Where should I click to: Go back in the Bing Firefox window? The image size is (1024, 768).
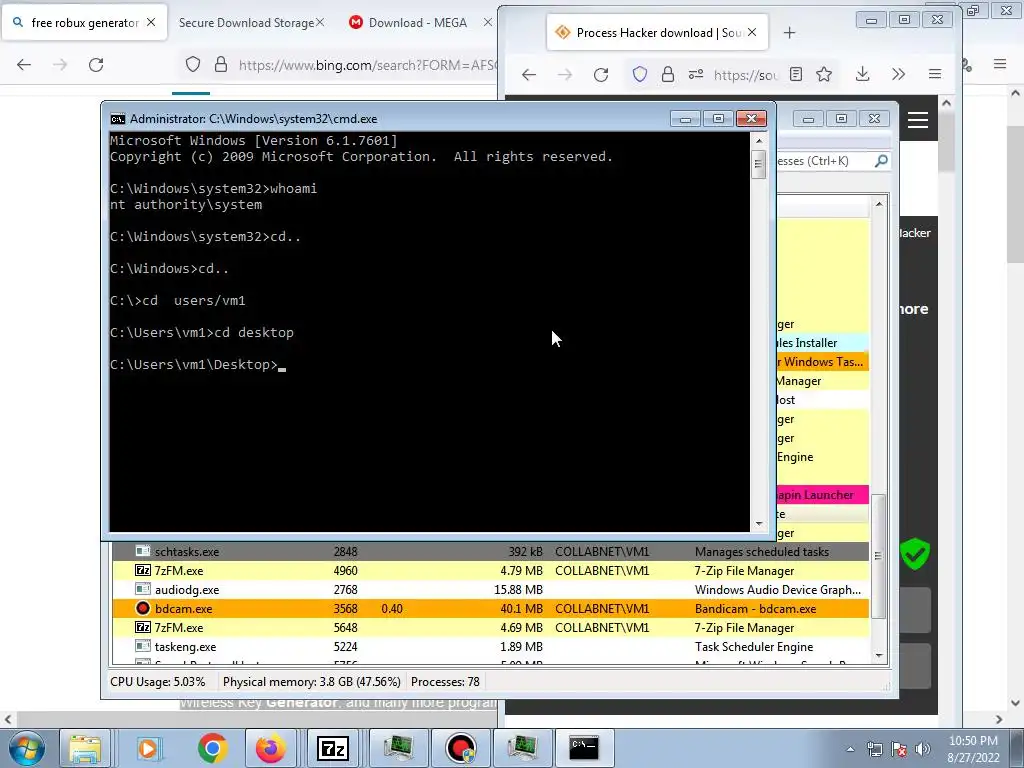24,65
